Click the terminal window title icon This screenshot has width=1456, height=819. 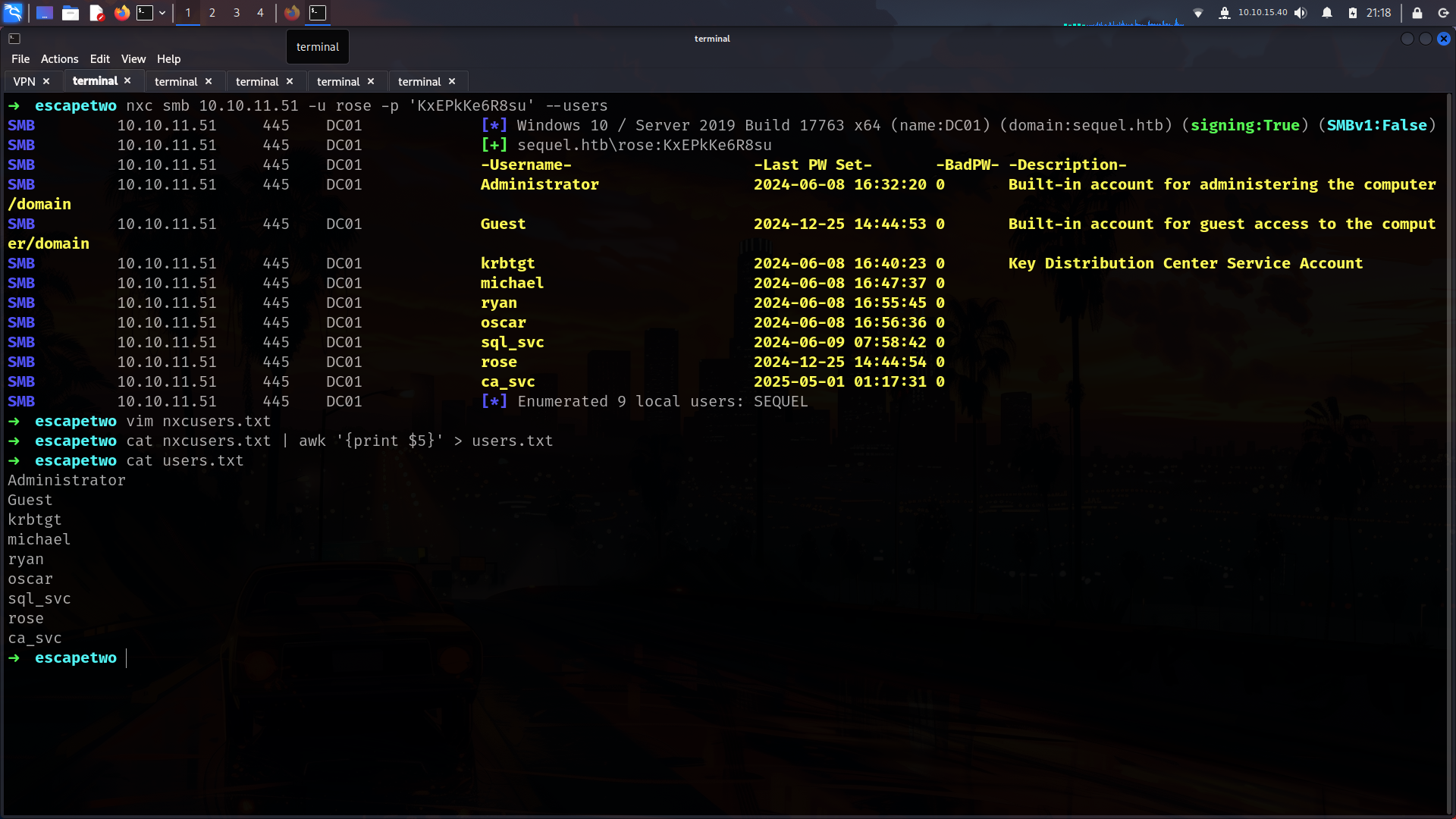(x=14, y=38)
